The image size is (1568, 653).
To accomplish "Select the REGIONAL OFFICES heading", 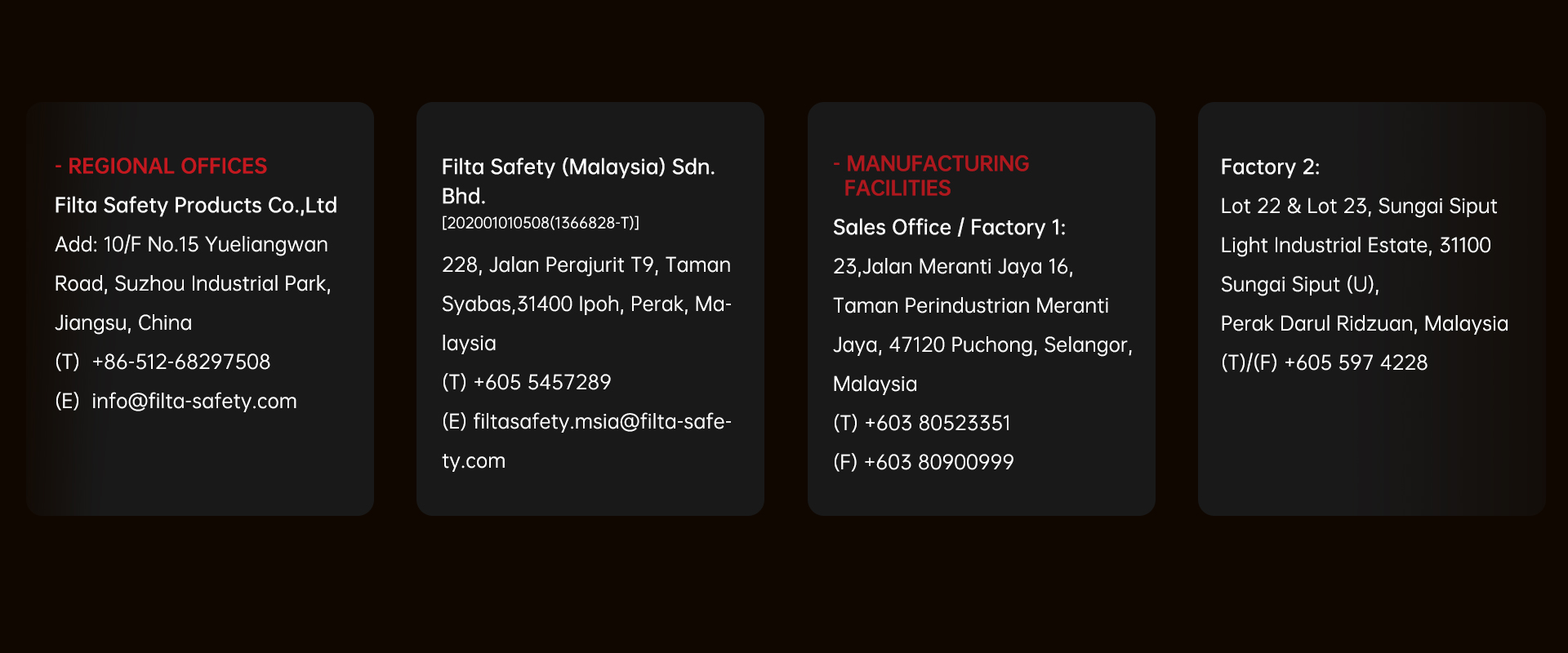I will coord(161,166).
